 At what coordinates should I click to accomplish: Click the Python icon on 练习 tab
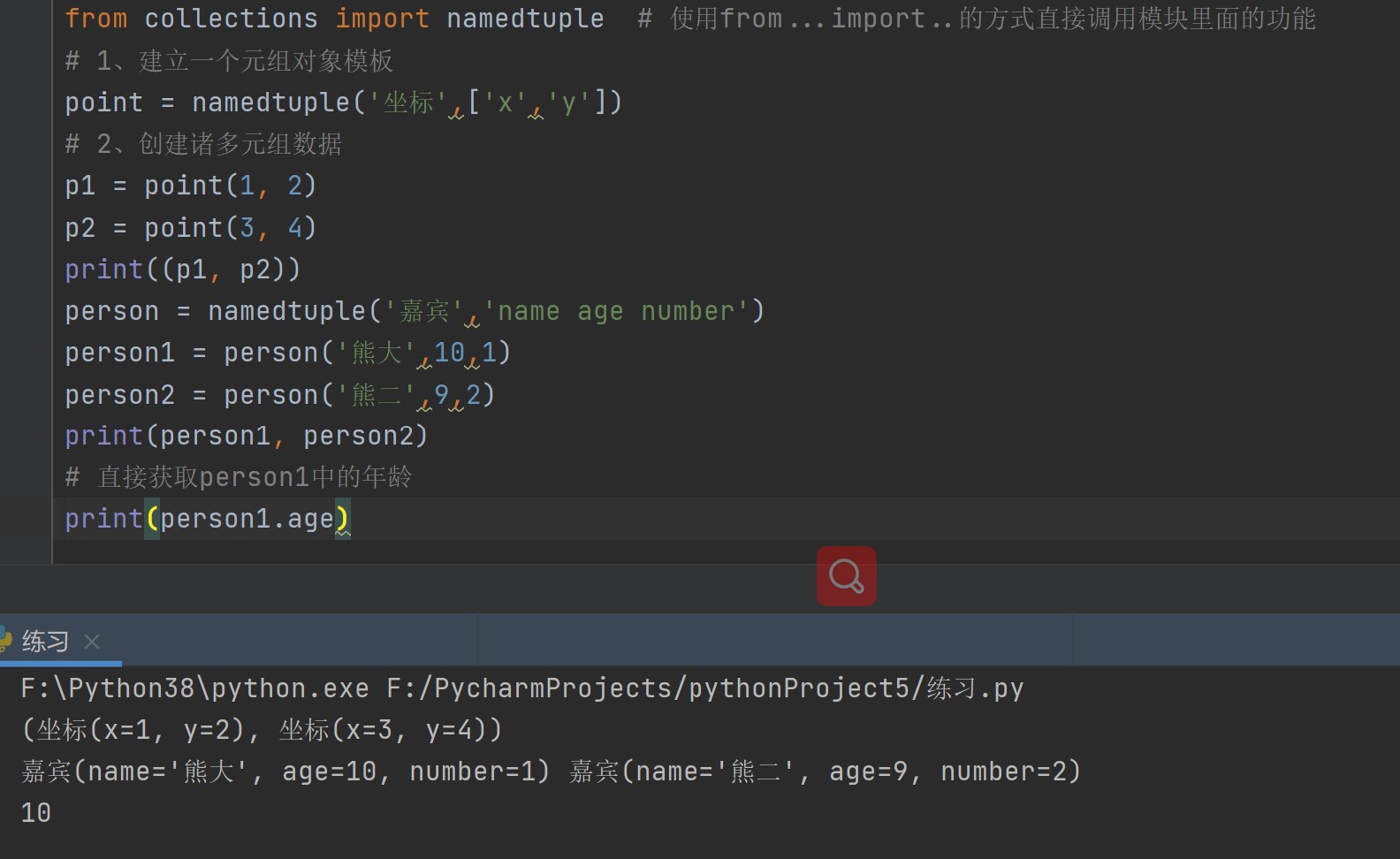(x=5, y=640)
